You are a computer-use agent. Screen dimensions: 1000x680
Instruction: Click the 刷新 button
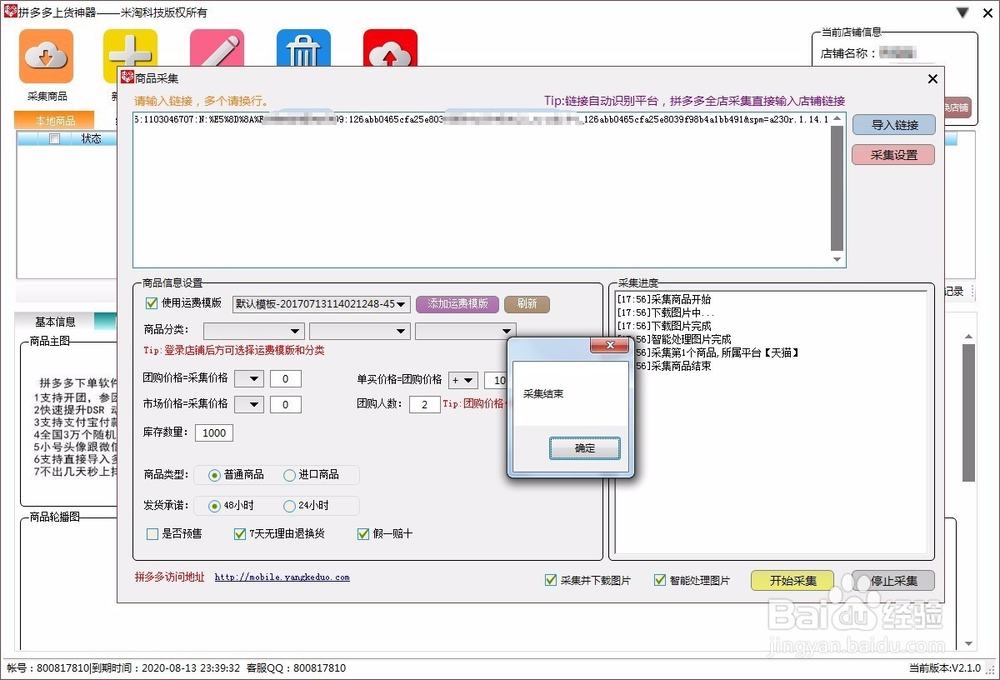527,304
